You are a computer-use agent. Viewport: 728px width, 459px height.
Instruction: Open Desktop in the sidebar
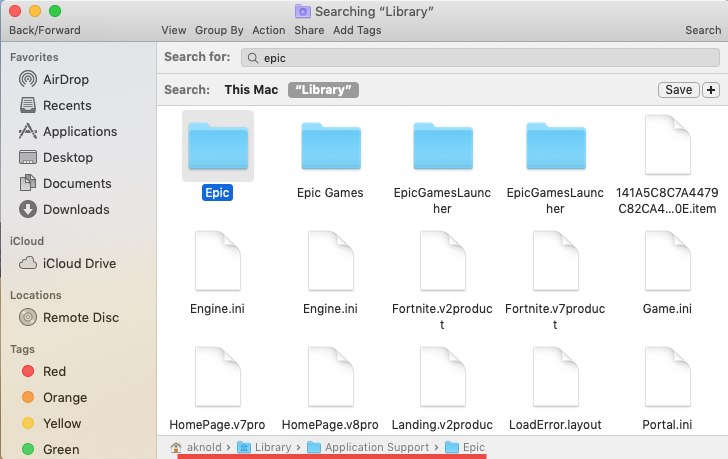click(x=56, y=157)
